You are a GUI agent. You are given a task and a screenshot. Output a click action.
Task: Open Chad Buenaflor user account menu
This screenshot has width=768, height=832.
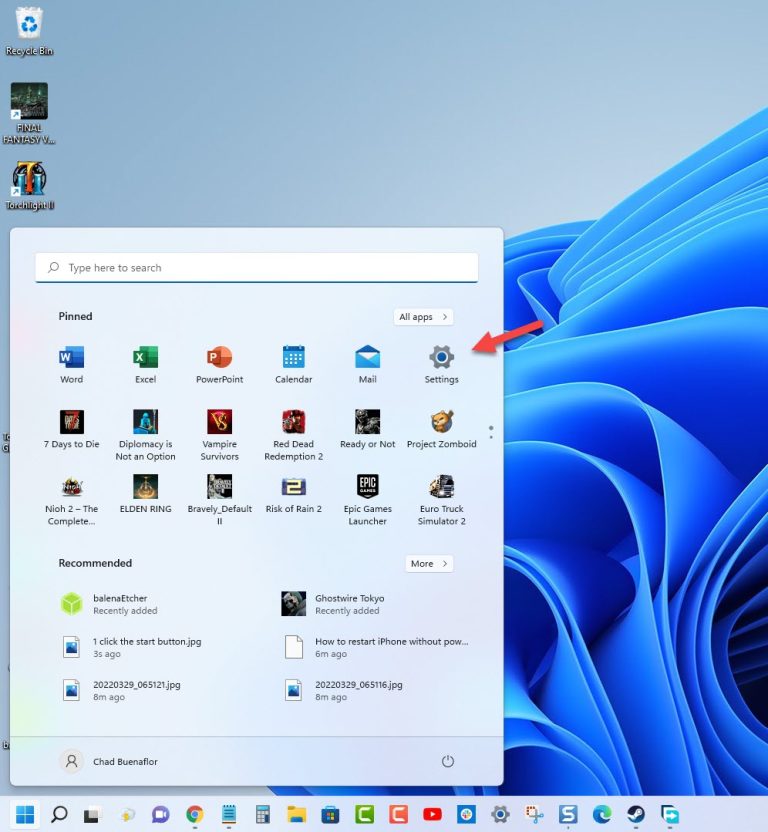coord(108,761)
